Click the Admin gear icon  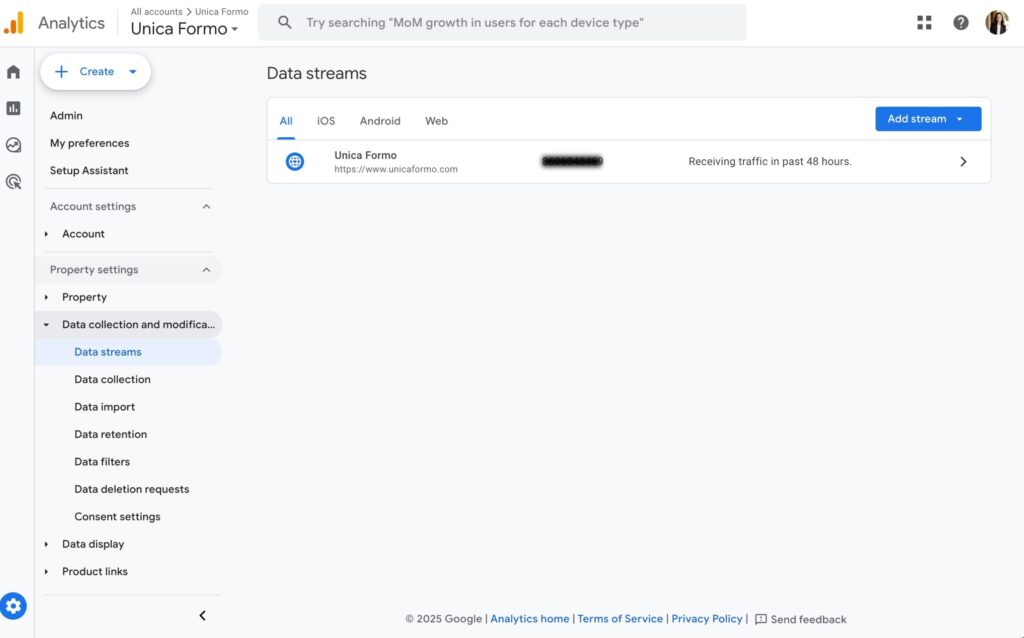click(x=13, y=605)
